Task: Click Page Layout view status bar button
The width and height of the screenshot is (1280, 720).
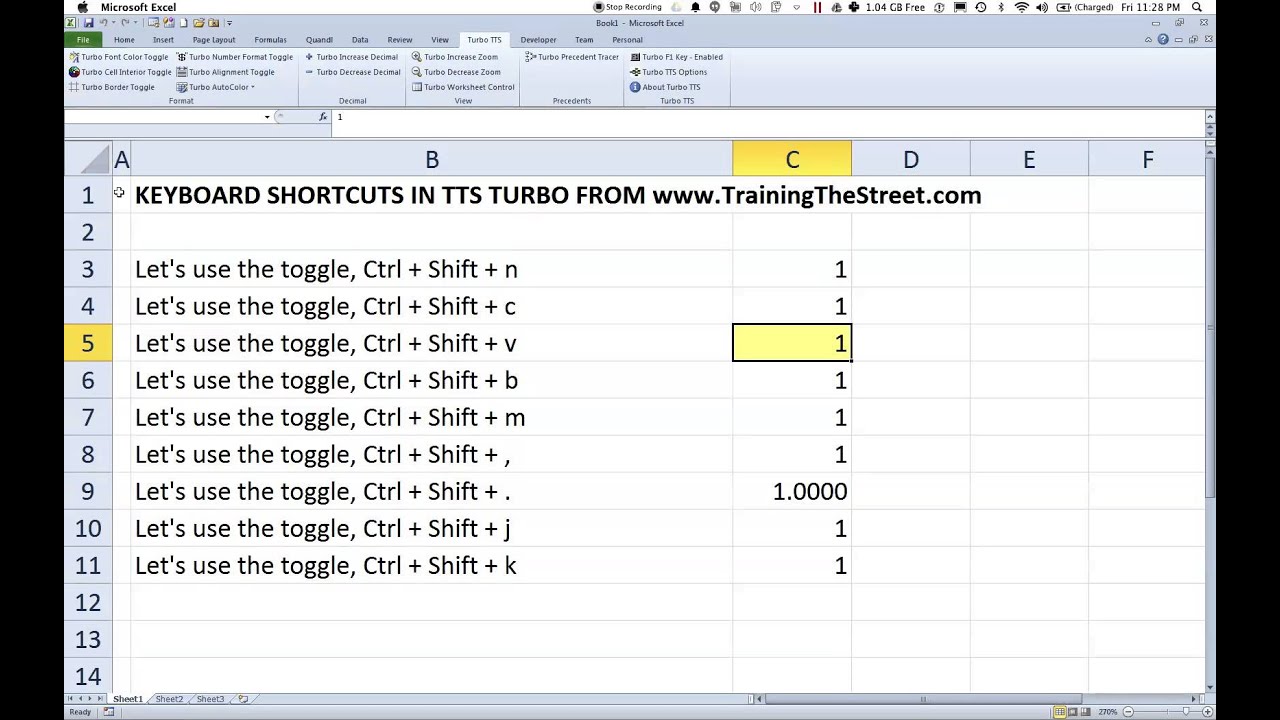Action: [x=1072, y=712]
